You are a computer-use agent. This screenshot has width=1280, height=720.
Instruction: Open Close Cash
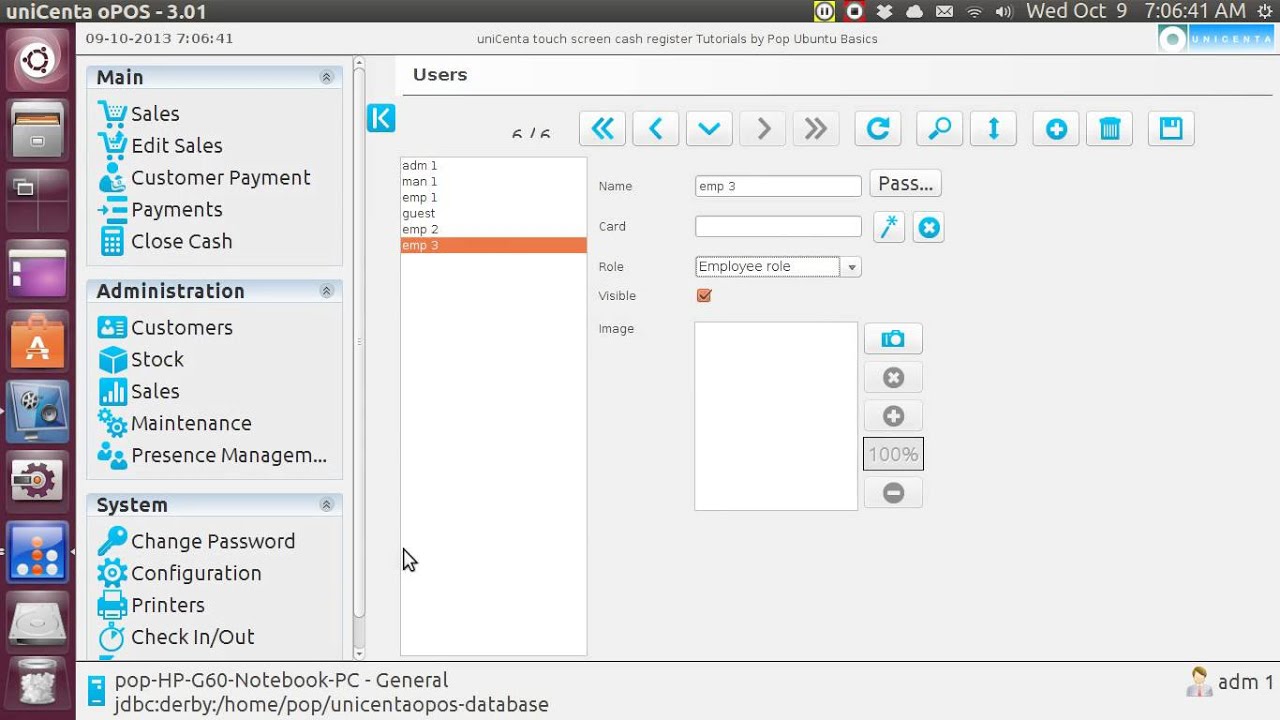165,242
